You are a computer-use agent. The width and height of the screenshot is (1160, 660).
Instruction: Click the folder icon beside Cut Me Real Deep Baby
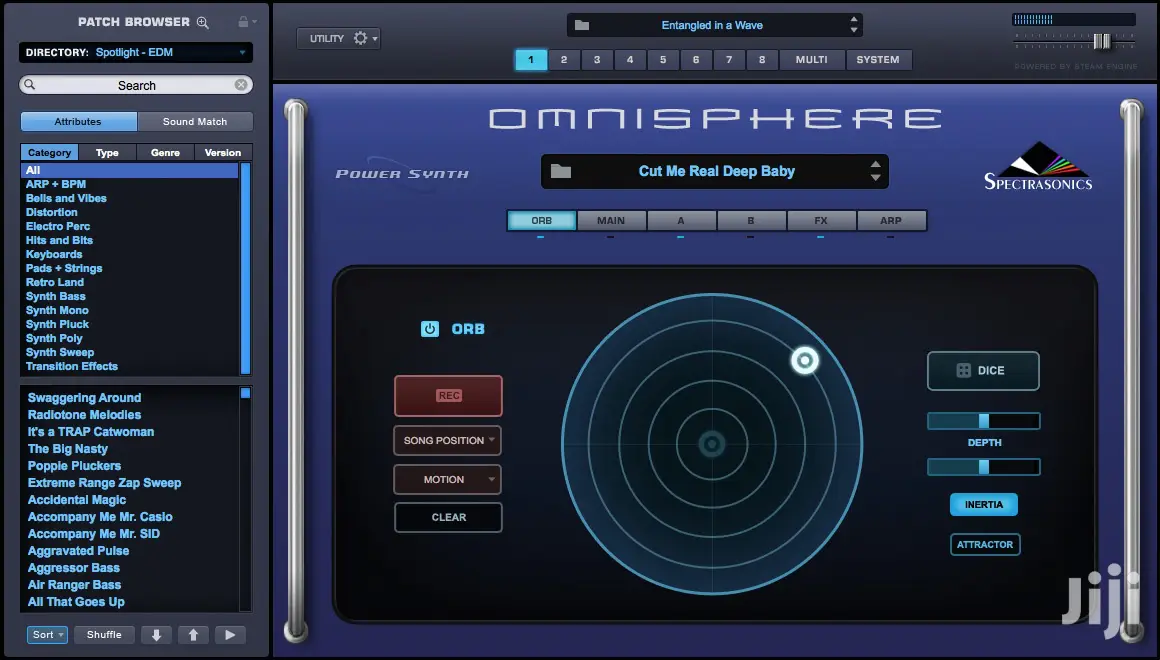click(x=561, y=172)
